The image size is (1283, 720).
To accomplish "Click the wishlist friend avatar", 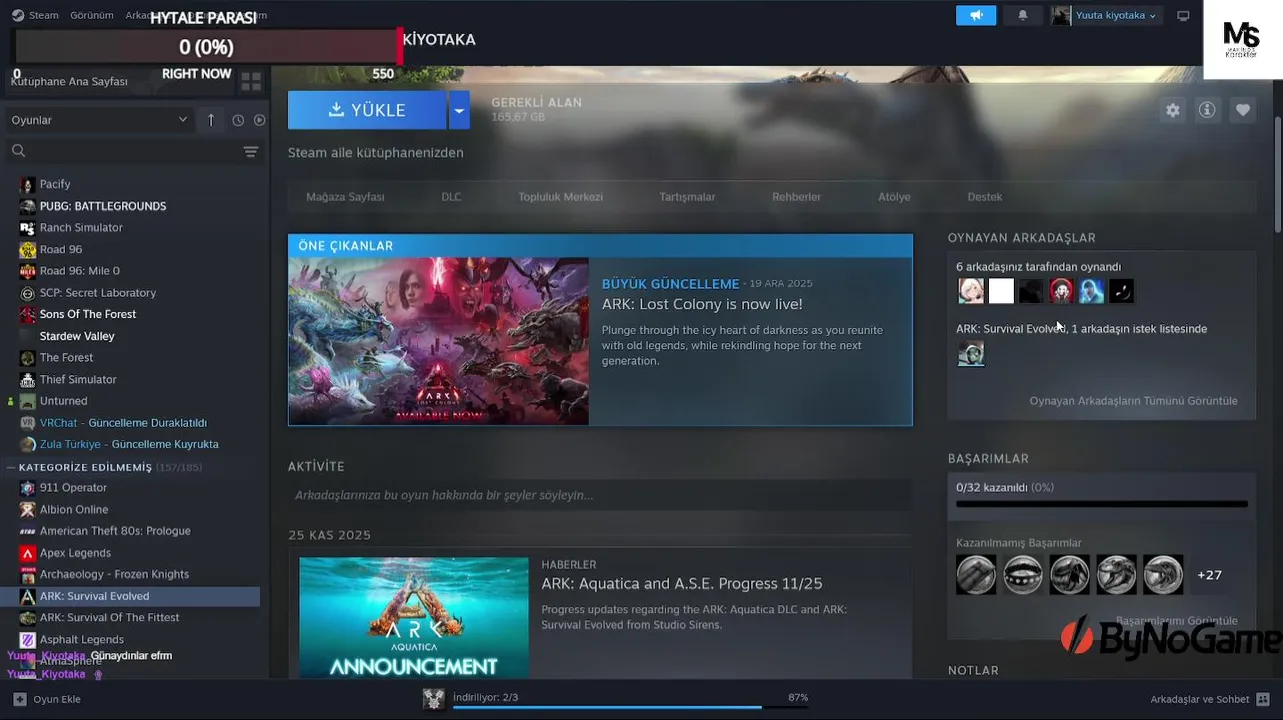I will tap(970, 353).
